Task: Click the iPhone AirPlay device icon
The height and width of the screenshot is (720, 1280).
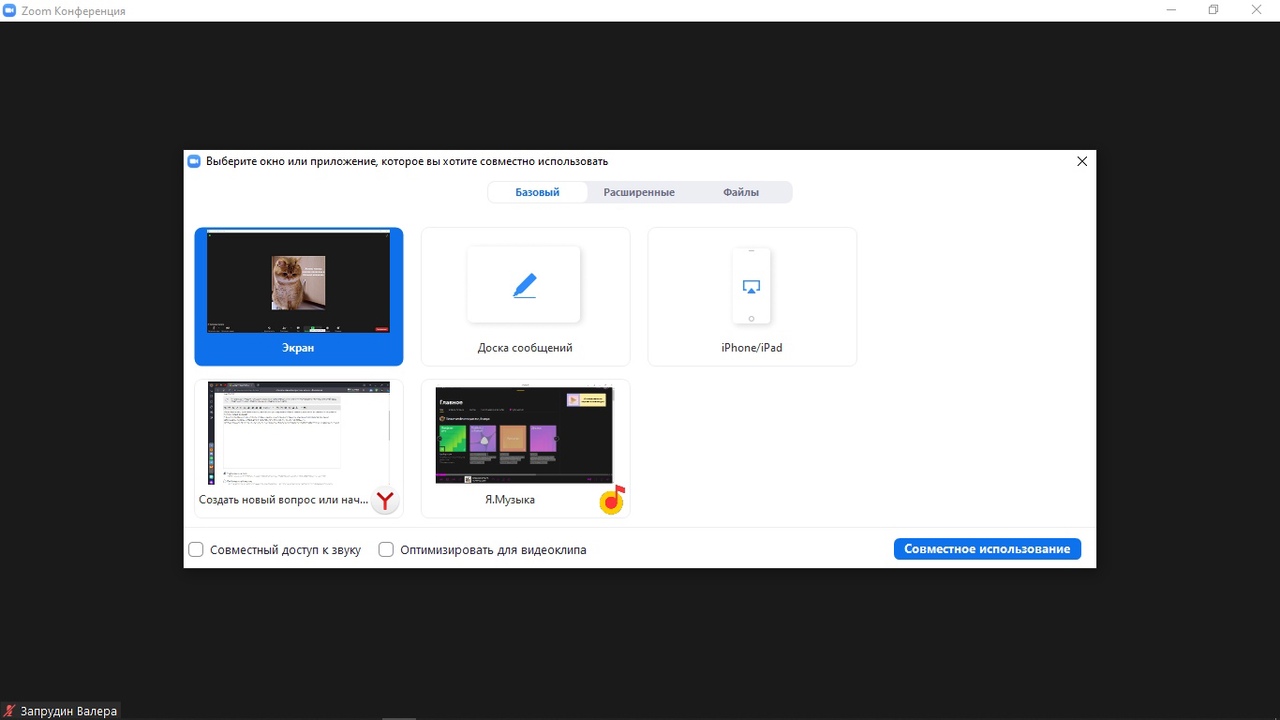Action: 752,286
